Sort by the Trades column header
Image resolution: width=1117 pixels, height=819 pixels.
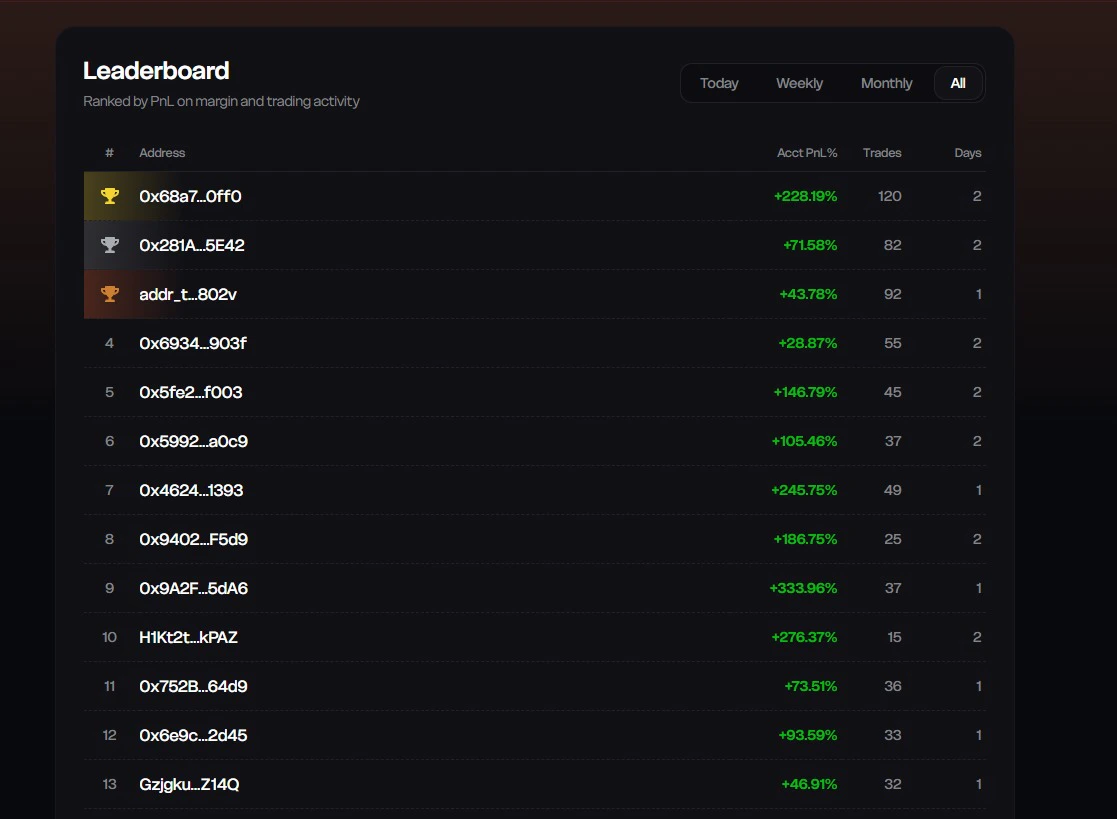[881, 152]
